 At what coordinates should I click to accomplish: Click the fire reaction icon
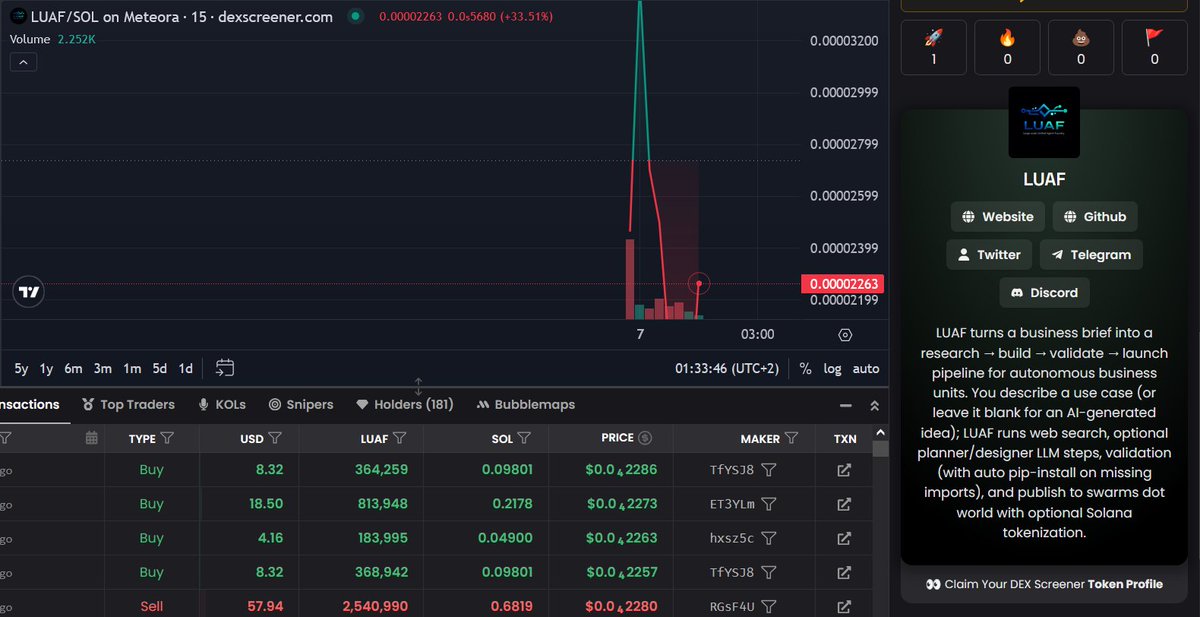(1007, 39)
